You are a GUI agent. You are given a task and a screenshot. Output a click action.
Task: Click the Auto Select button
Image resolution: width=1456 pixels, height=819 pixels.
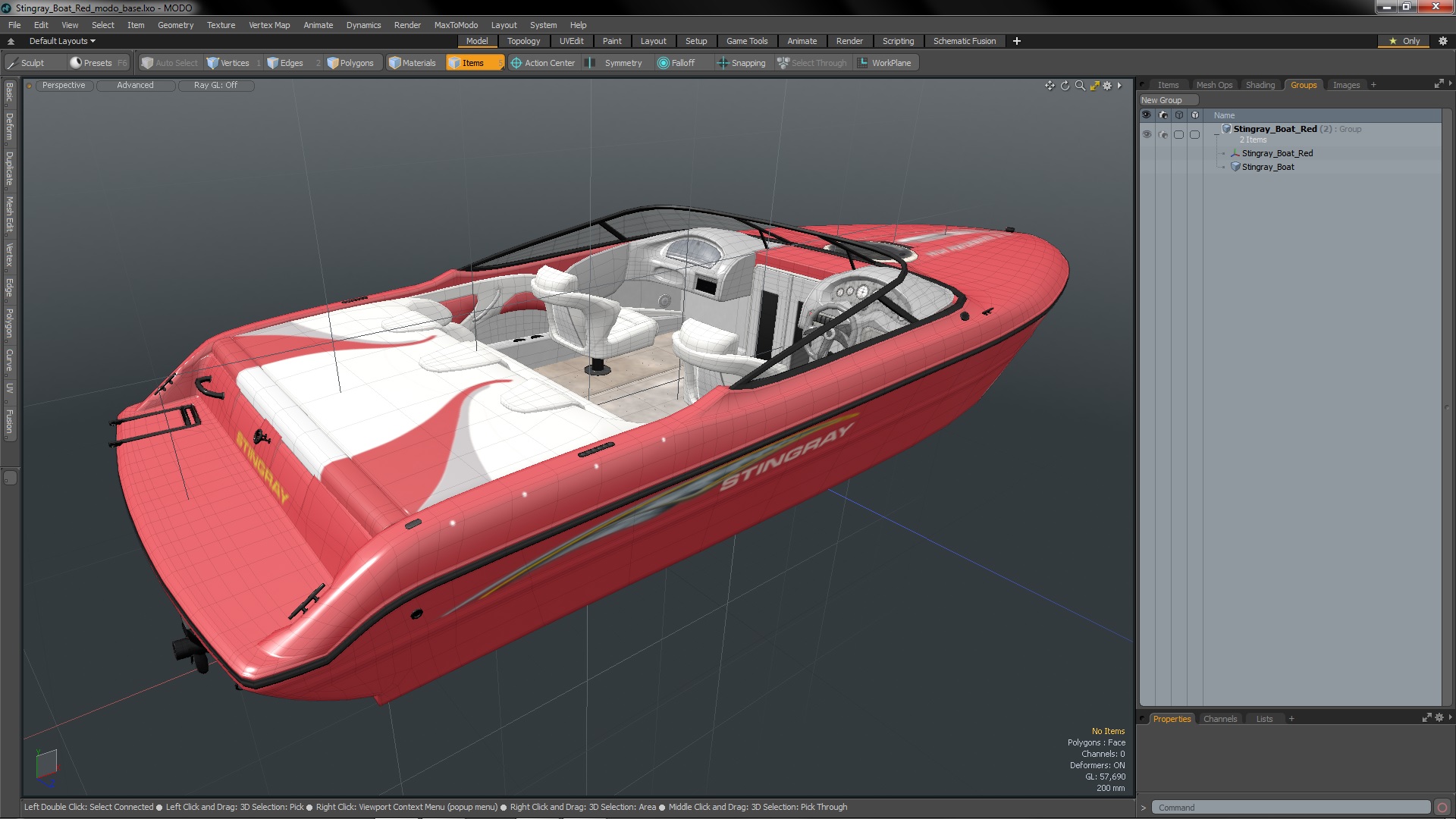(x=170, y=63)
